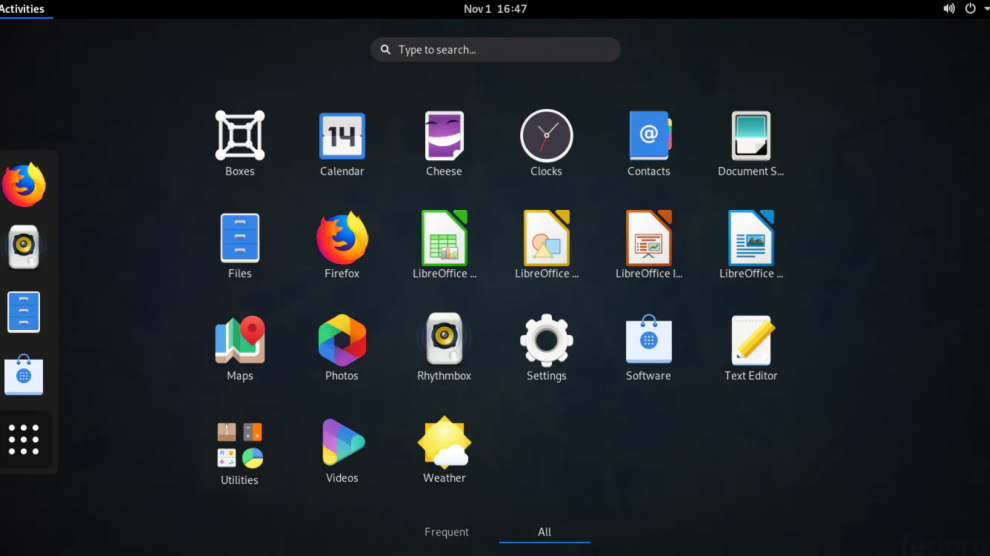
Task: Focus the Type to search field
Action: [x=495, y=49]
